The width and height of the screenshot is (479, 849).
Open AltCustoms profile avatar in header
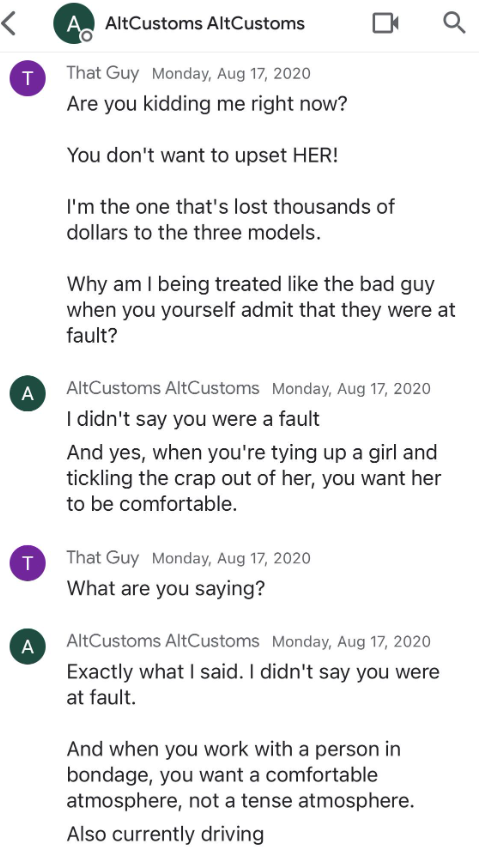click(74, 23)
